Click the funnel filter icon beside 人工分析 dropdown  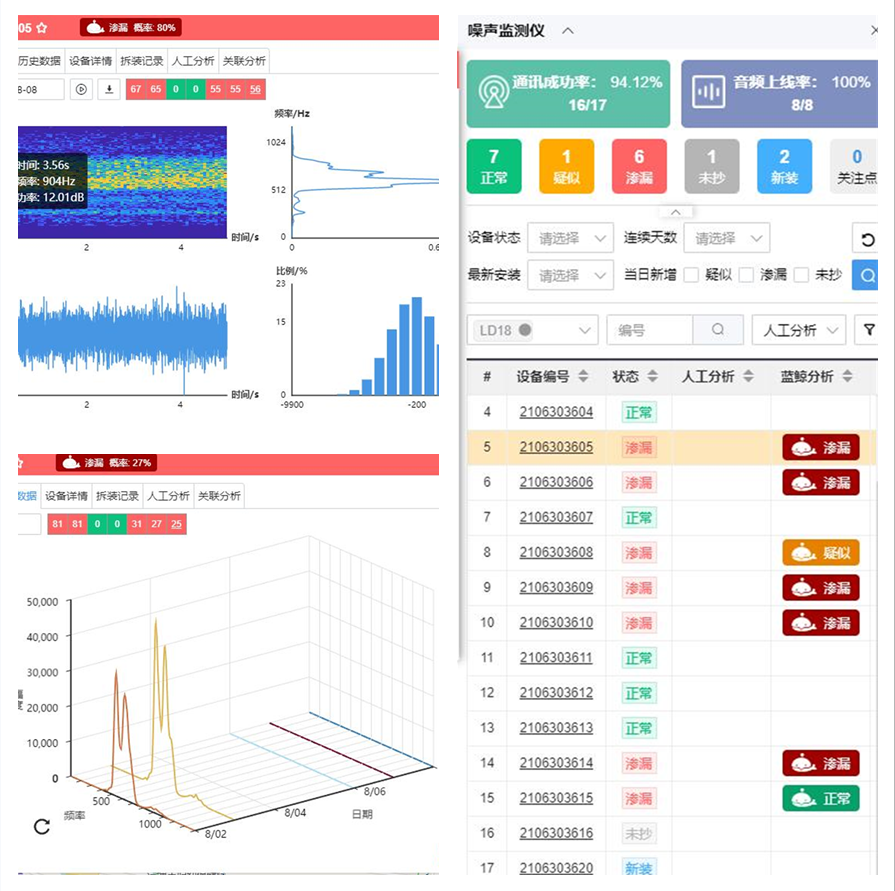pyautogui.click(x=868, y=330)
